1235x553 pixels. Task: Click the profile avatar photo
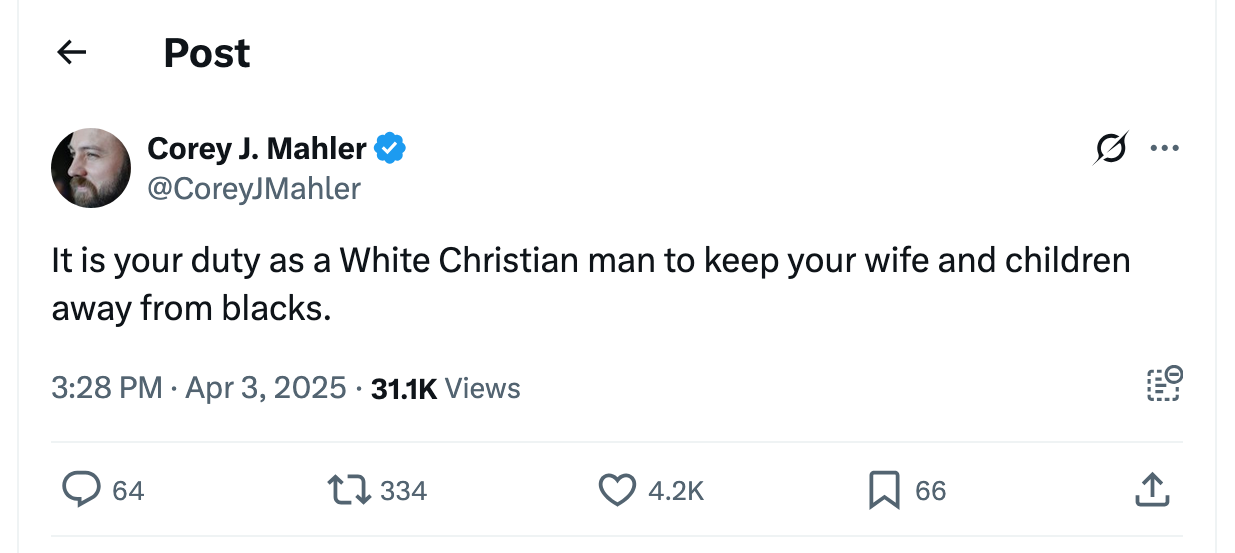91,168
